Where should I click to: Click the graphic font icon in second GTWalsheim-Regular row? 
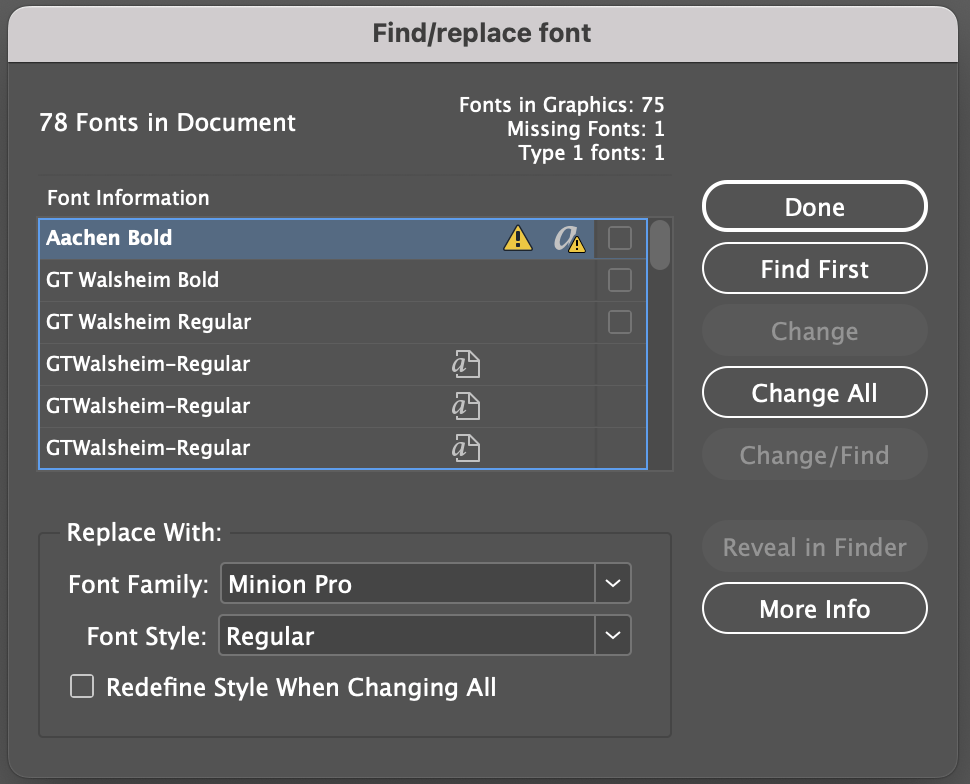(x=465, y=406)
